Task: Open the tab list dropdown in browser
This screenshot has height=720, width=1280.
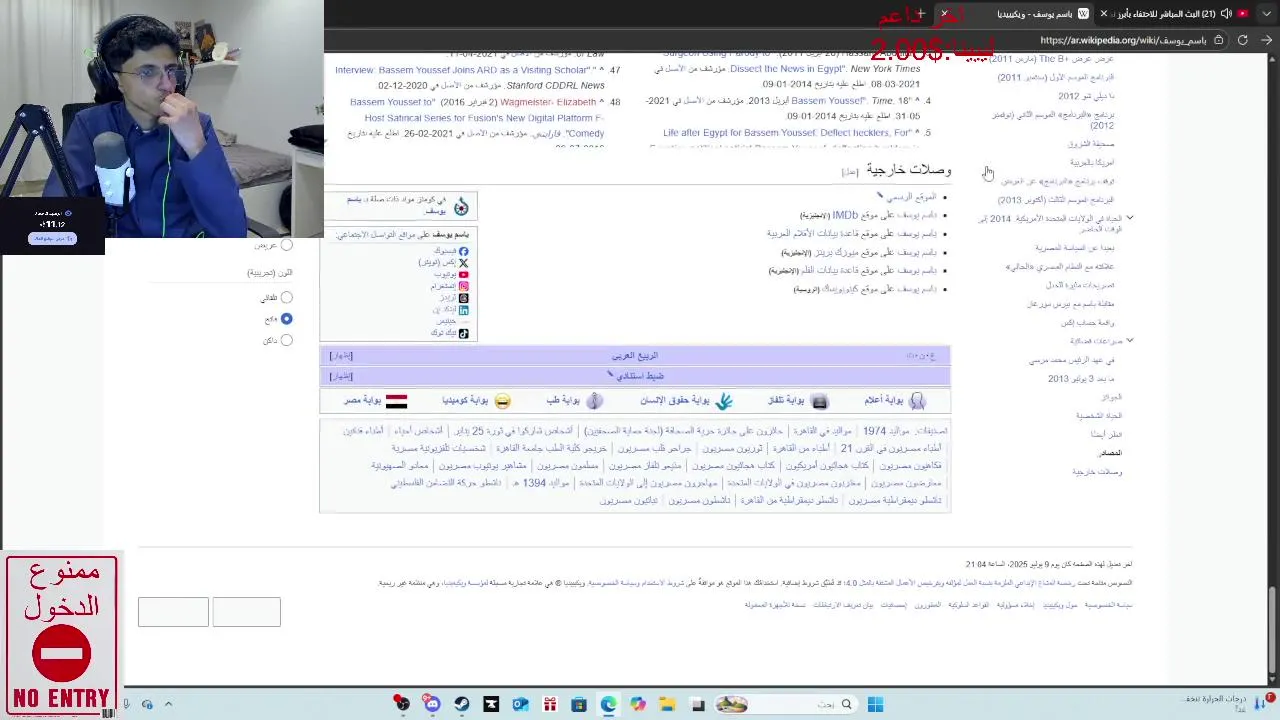Action: (x=1266, y=13)
